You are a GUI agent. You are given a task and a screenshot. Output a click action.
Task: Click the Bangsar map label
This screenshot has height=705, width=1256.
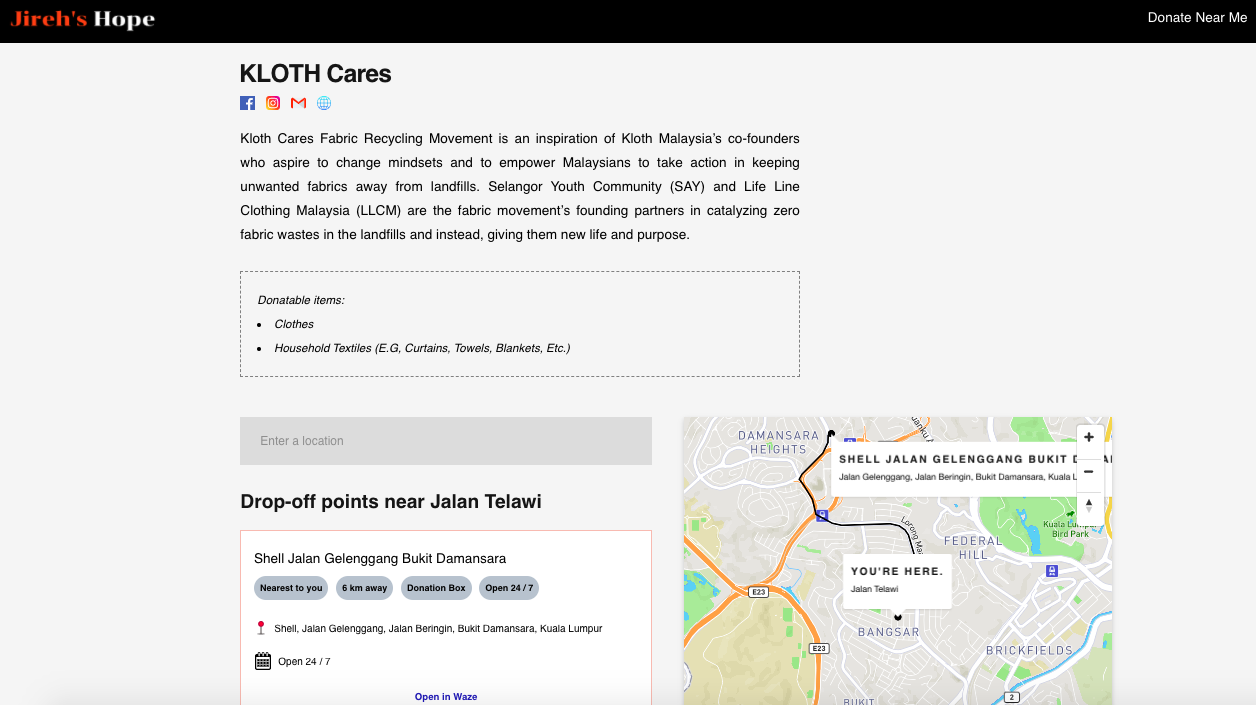tap(889, 632)
